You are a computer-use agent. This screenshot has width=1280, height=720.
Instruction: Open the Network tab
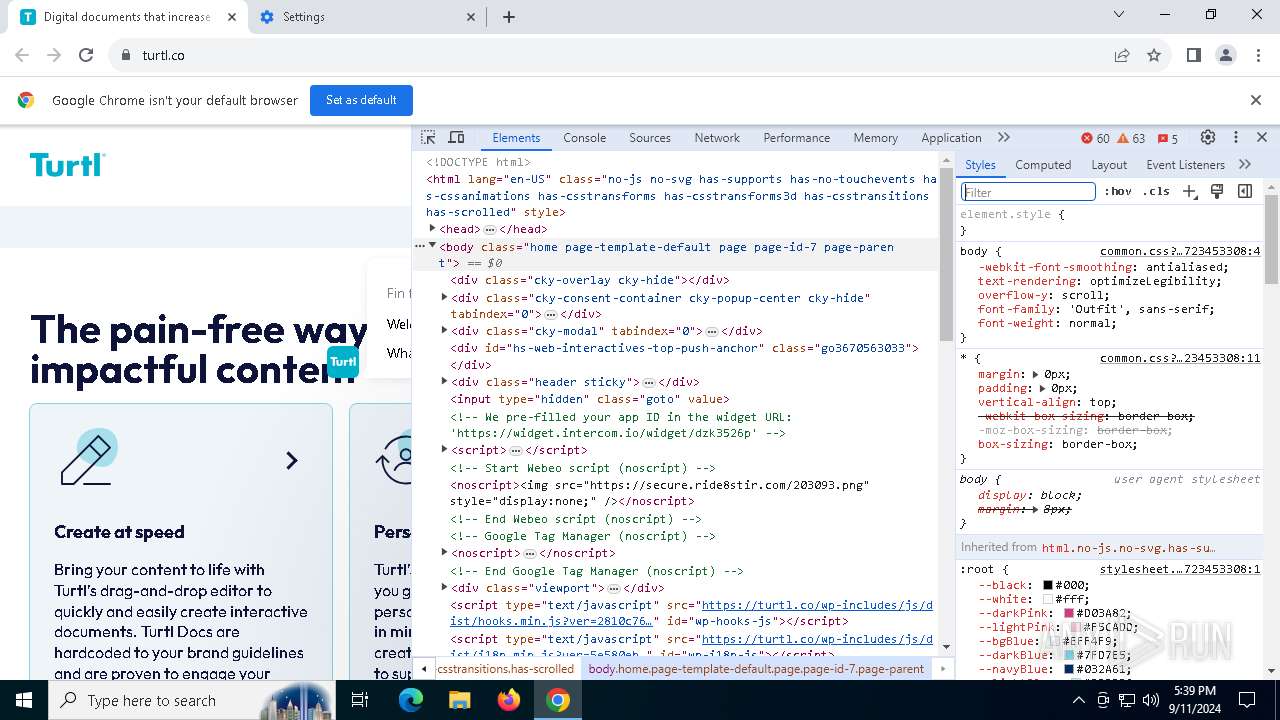click(717, 138)
